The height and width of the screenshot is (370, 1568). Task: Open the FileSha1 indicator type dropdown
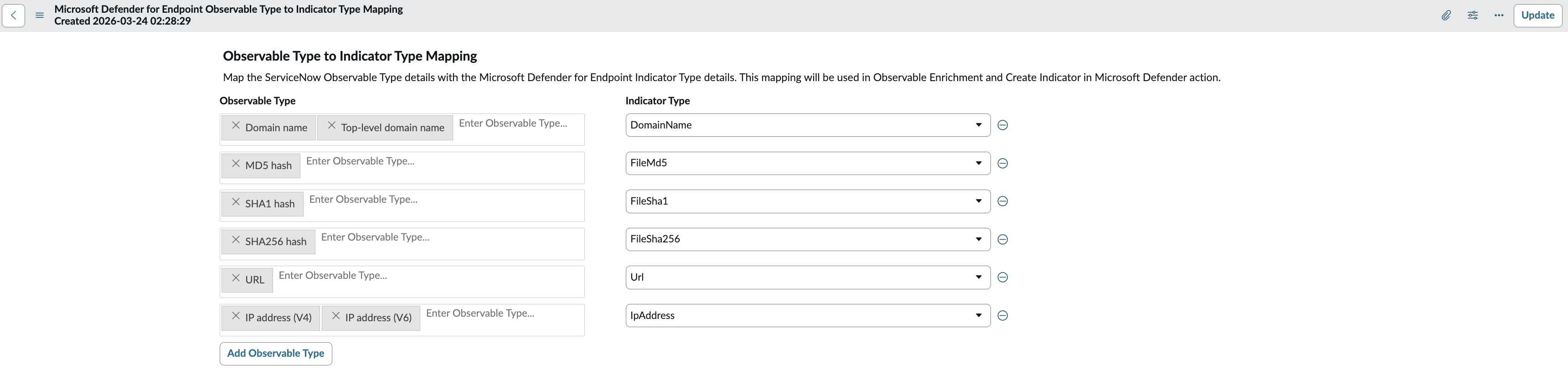(808, 201)
